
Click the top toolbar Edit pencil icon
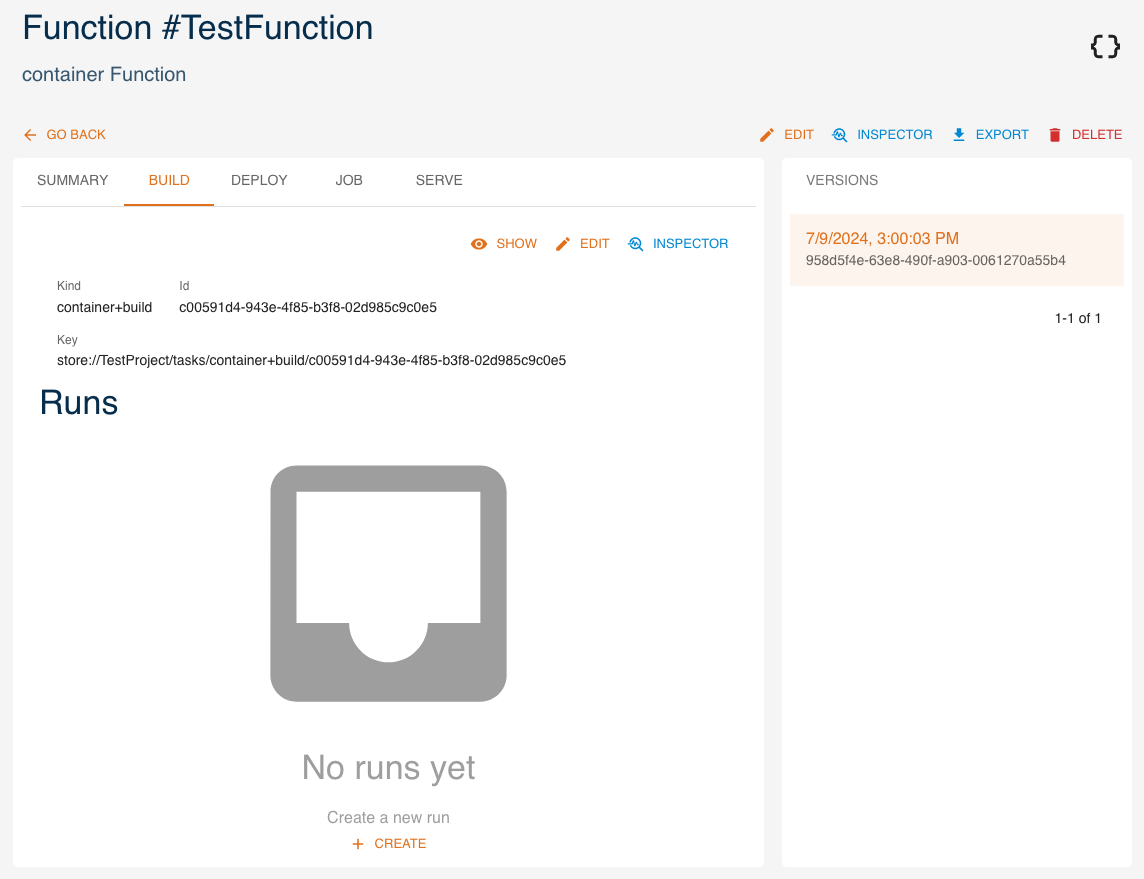(767, 135)
